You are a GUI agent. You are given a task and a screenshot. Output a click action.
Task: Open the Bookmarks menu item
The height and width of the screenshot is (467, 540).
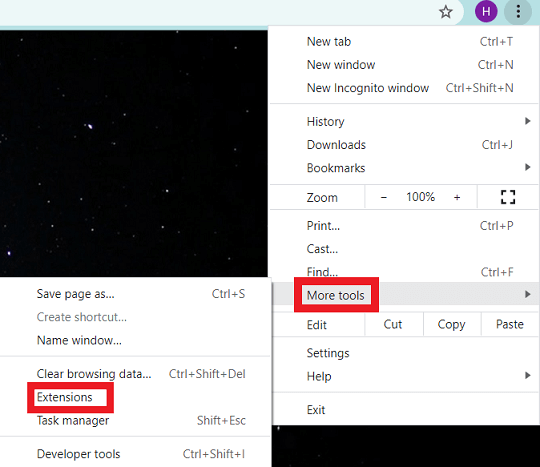(405, 168)
